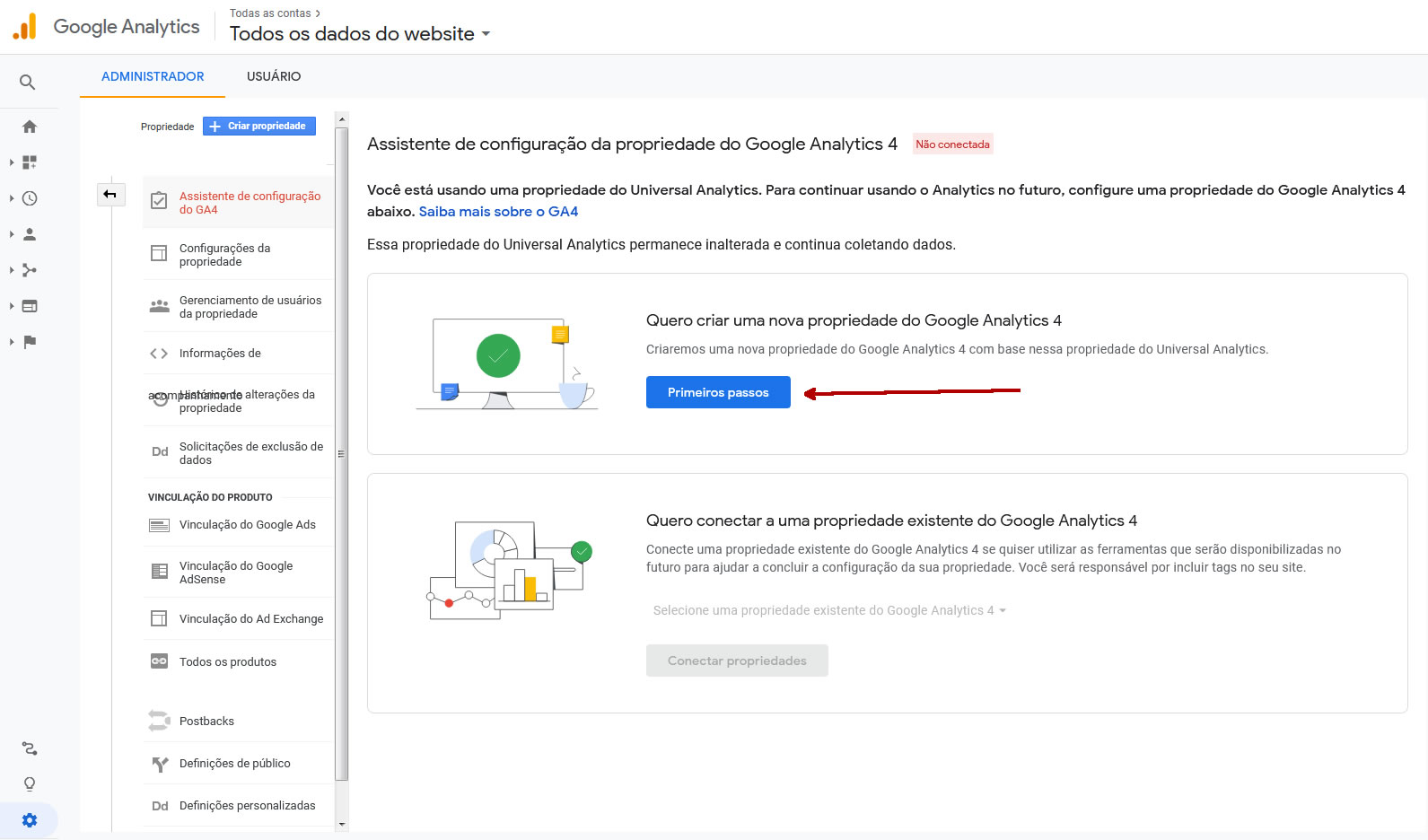Open the Saiba mais sobre o GA4 link
This screenshot has width=1428, height=840.
(498, 212)
